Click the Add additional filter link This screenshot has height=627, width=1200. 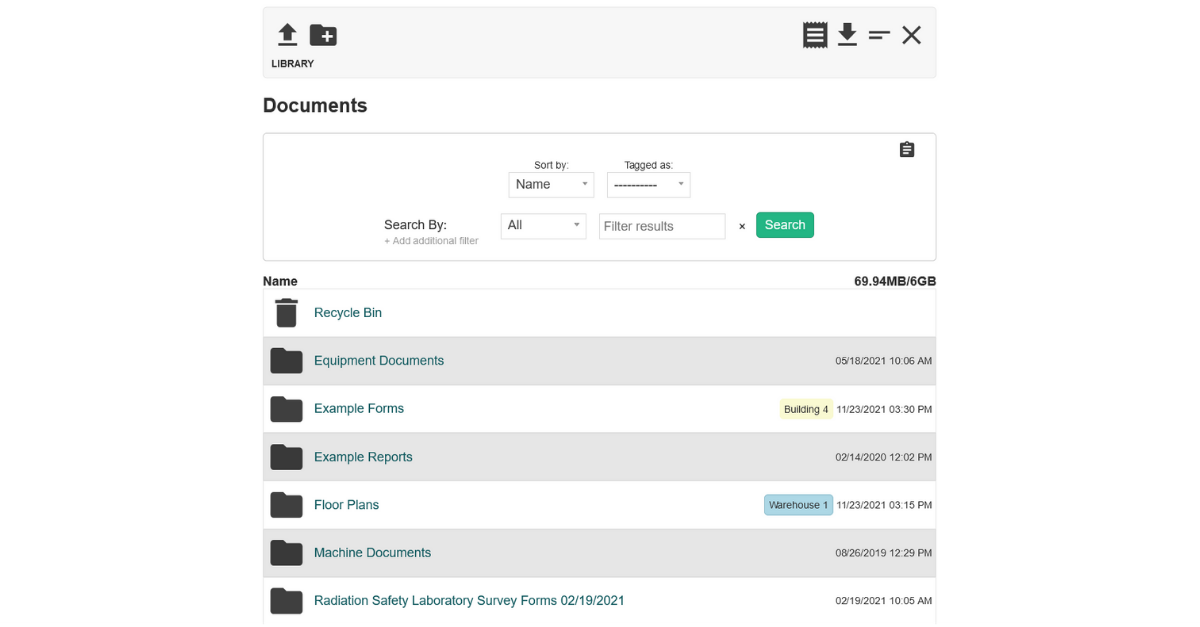(x=431, y=241)
